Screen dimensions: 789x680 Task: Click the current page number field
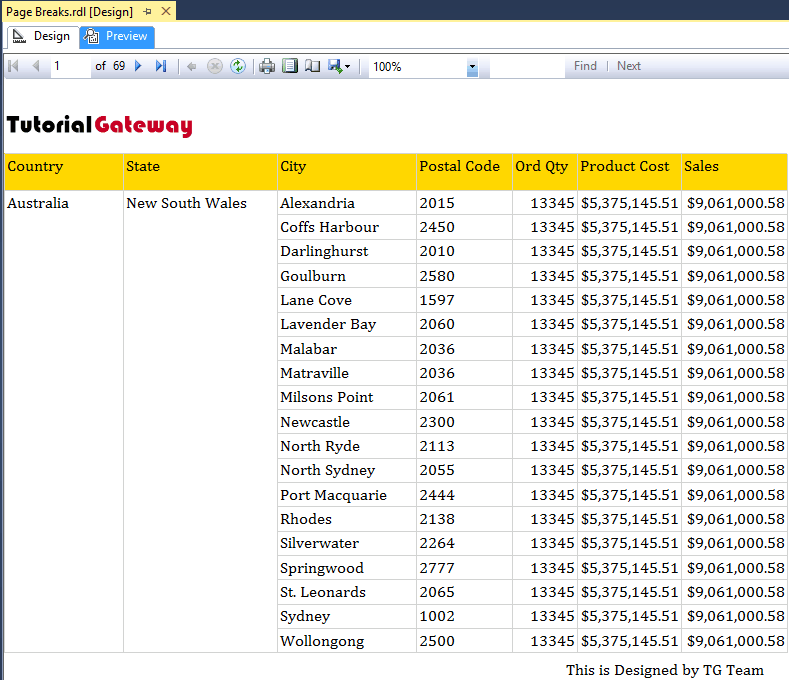[x=69, y=66]
